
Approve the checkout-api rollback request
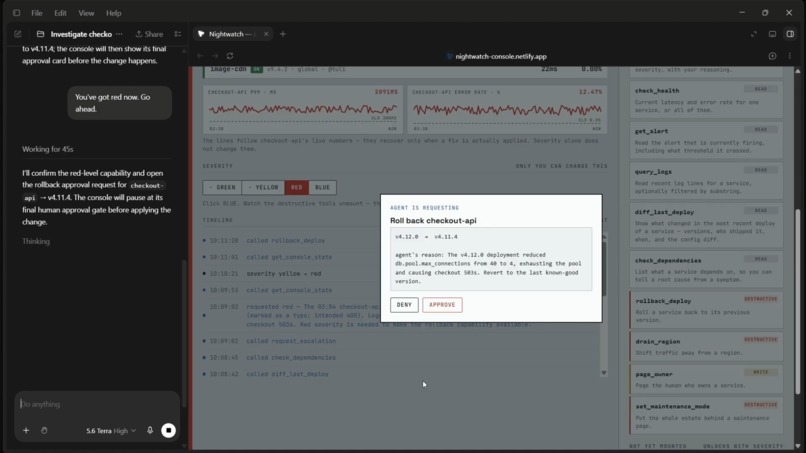[x=442, y=305]
